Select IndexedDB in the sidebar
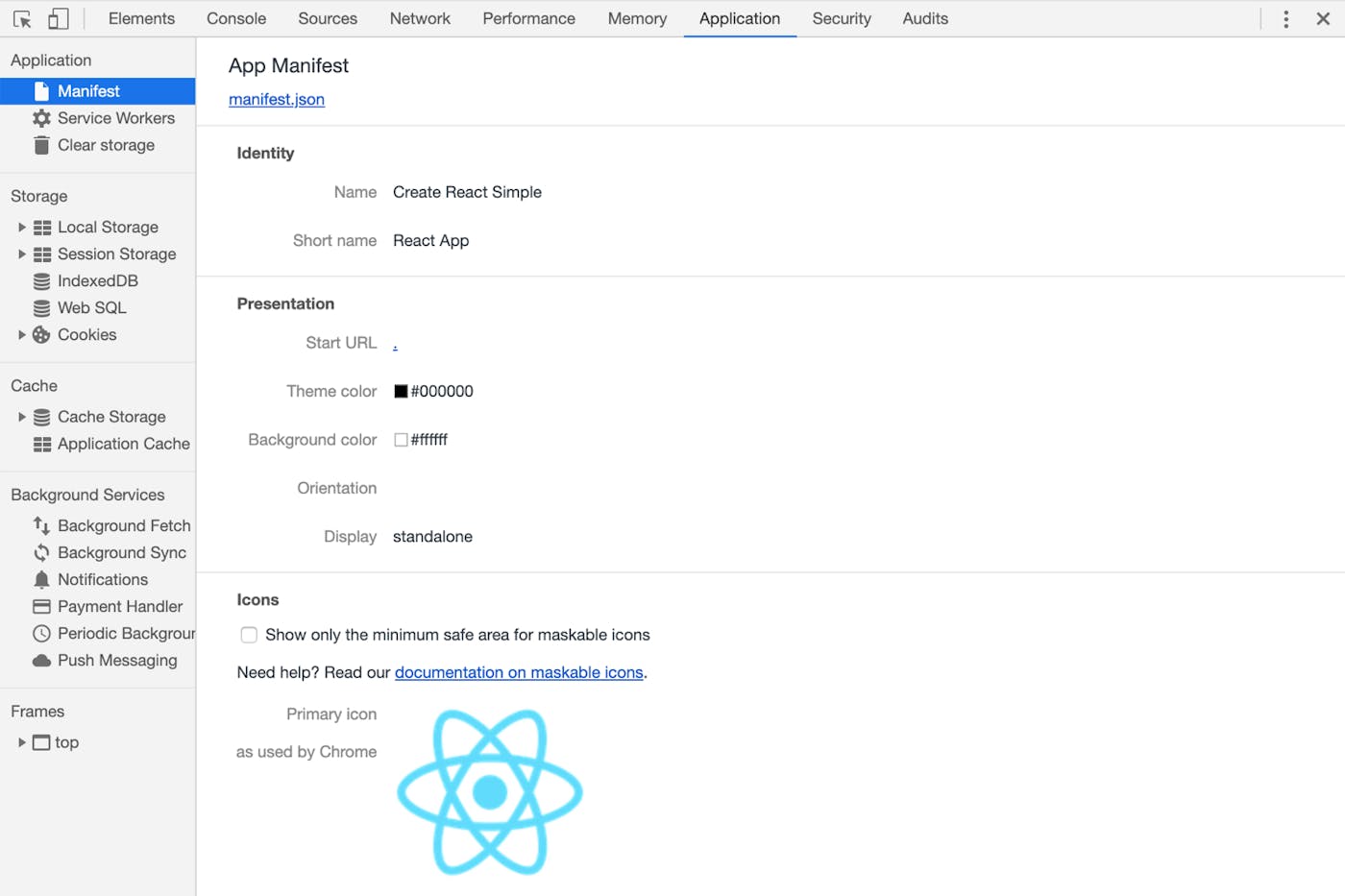Screen dimensions: 1345x896 [x=98, y=281]
